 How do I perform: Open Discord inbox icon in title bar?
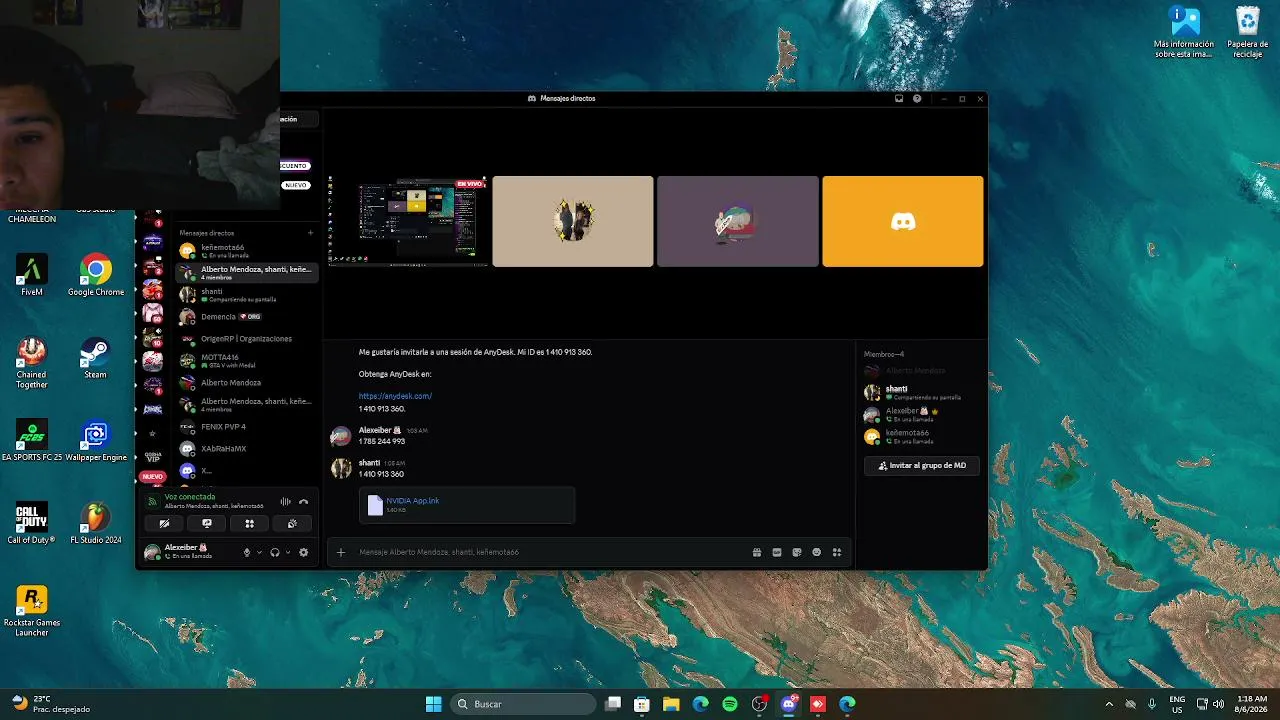(899, 99)
